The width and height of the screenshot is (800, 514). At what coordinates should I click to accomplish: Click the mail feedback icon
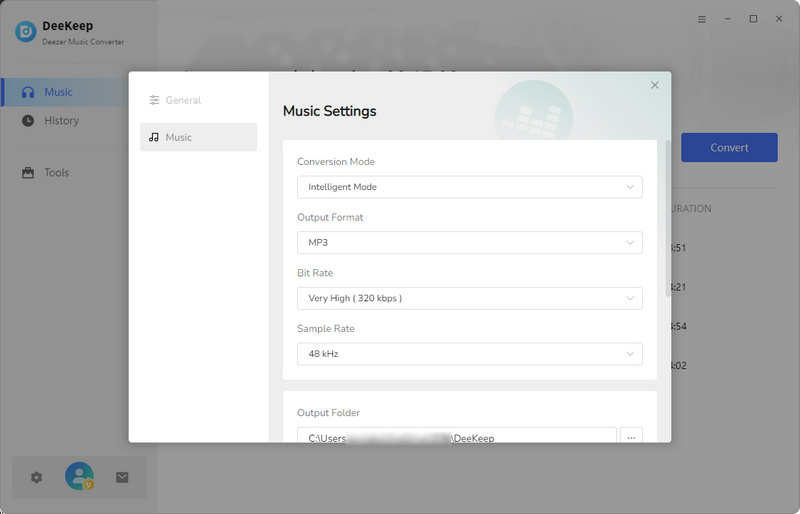(122, 477)
